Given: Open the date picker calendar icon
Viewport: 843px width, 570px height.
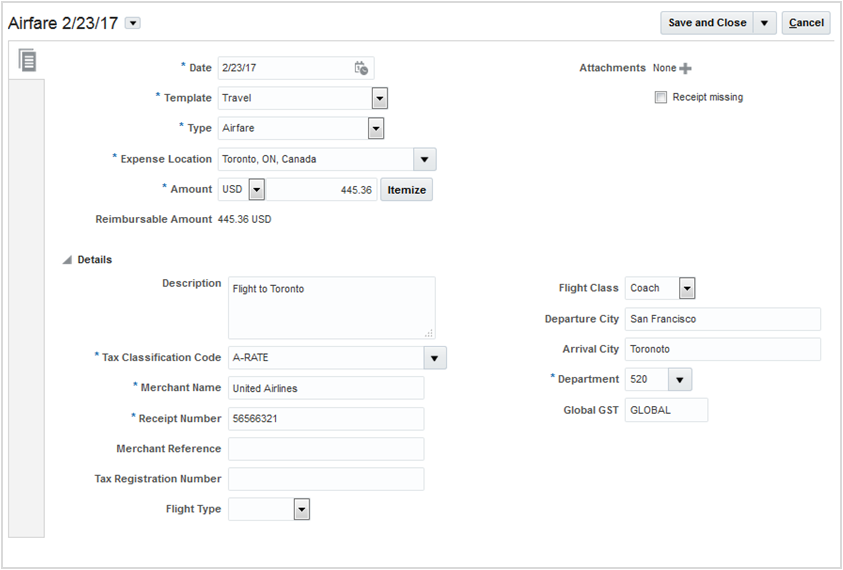Looking at the screenshot, I should (x=361, y=68).
